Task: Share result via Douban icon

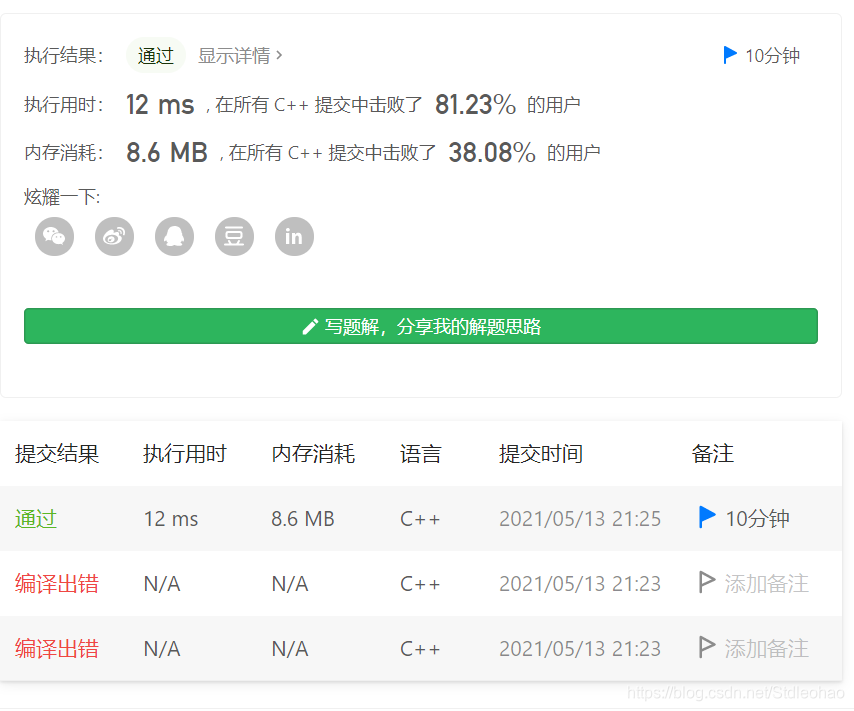Action: pos(234,236)
